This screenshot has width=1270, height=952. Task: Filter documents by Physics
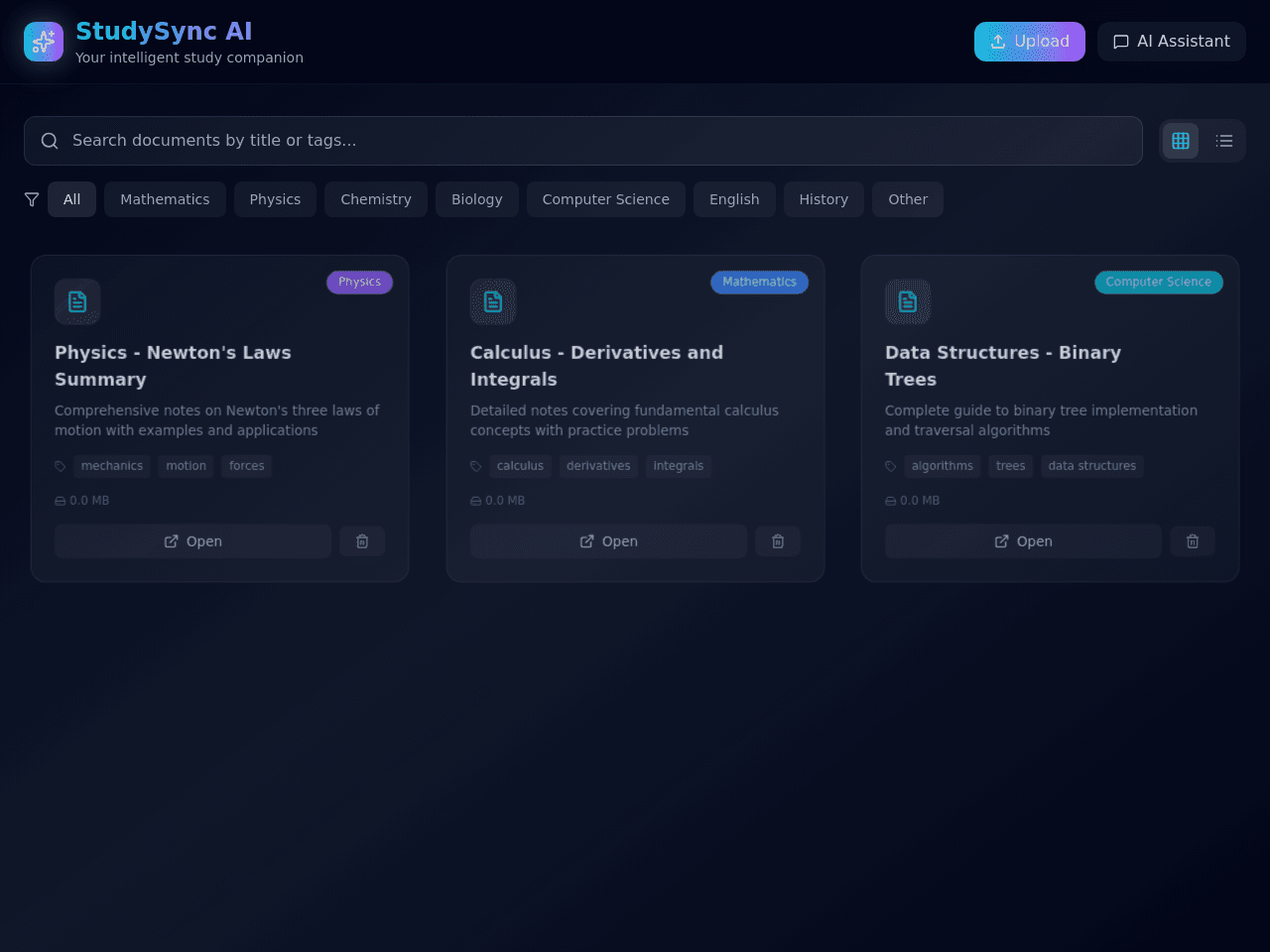(x=275, y=199)
